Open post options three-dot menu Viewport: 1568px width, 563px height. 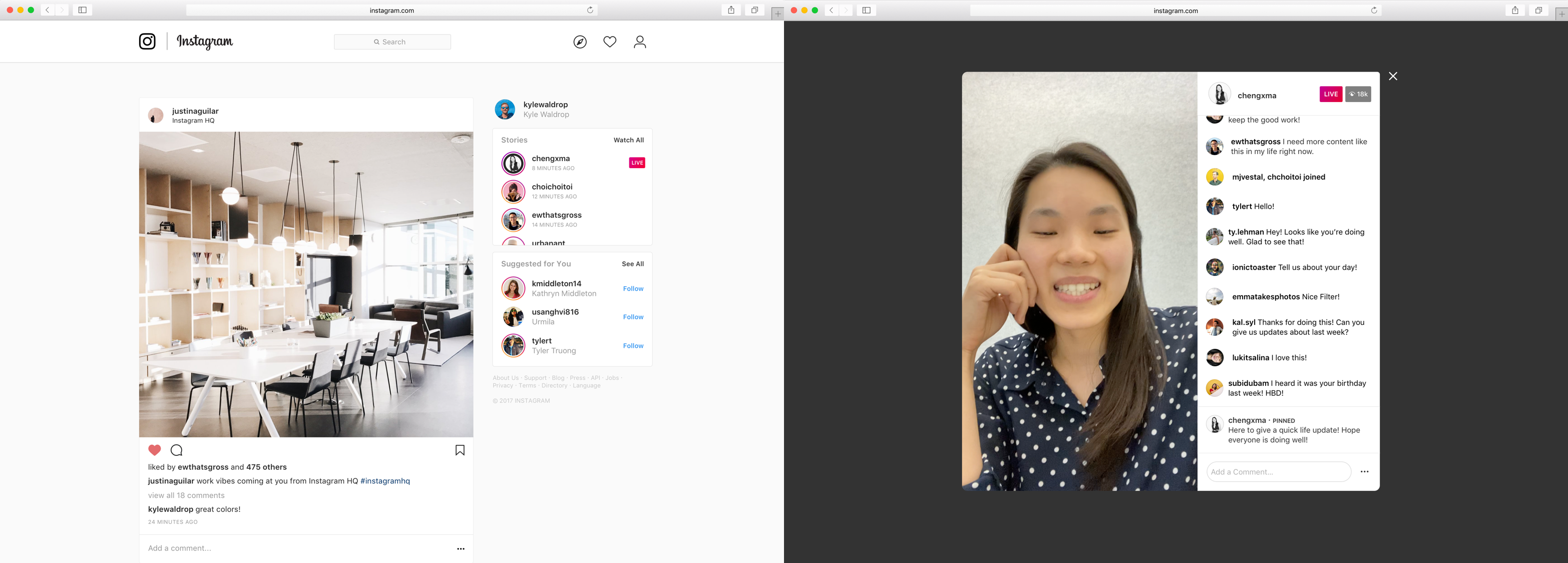461,548
